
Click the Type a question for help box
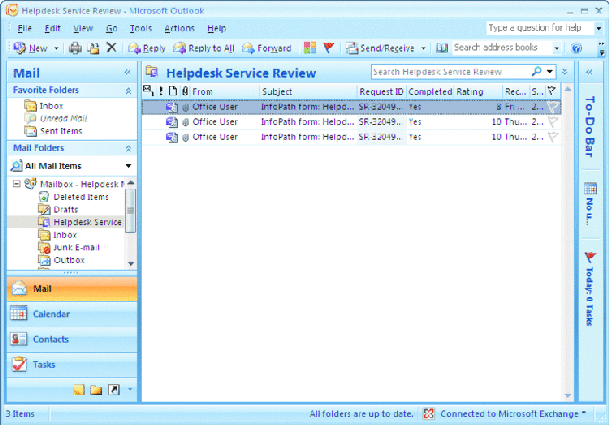pyautogui.click(x=540, y=28)
